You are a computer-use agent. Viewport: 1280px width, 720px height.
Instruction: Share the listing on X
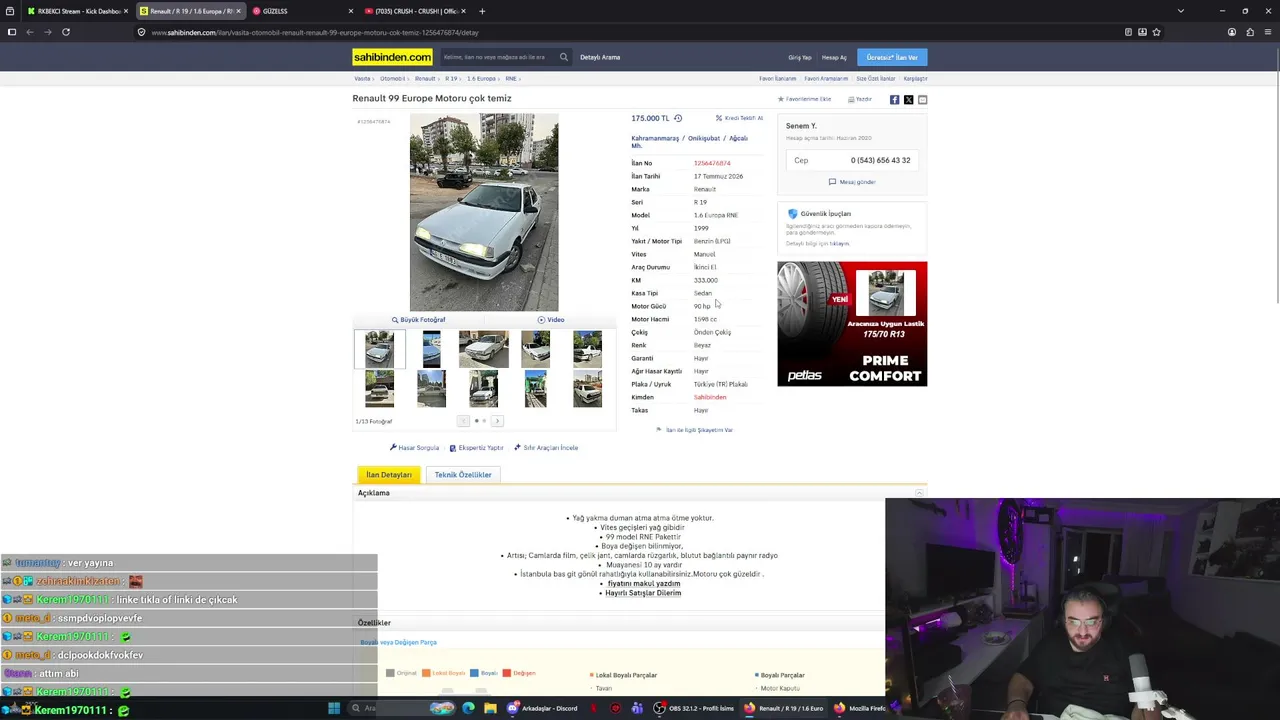(908, 100)
